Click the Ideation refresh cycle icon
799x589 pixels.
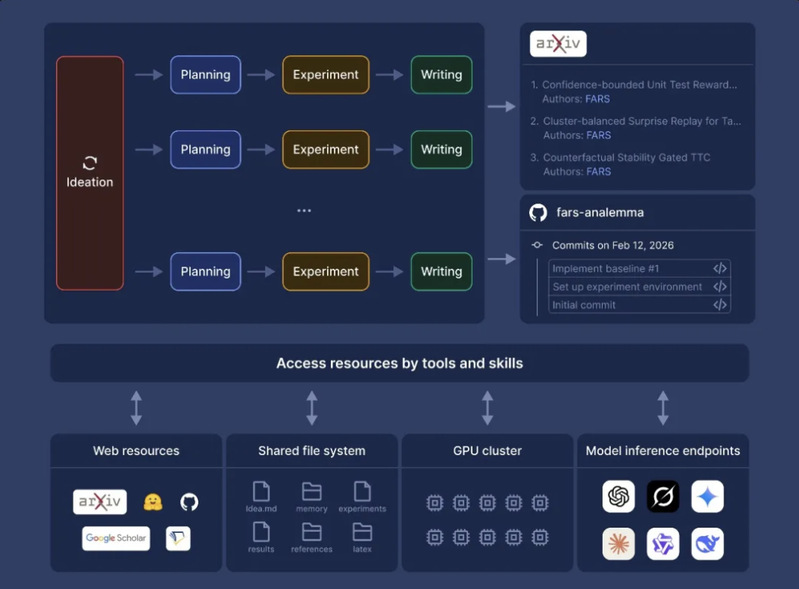(x=90, y=162)
